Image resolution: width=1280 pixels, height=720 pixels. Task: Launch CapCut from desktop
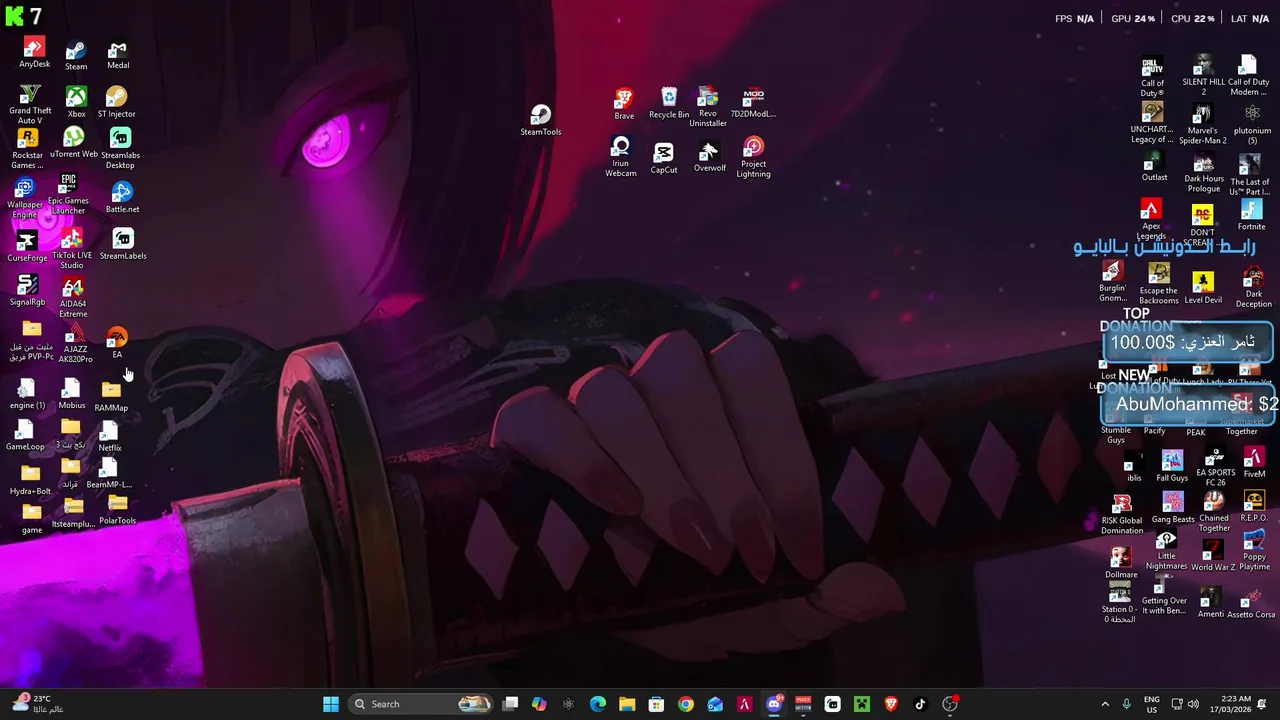[x=664, y=158]
